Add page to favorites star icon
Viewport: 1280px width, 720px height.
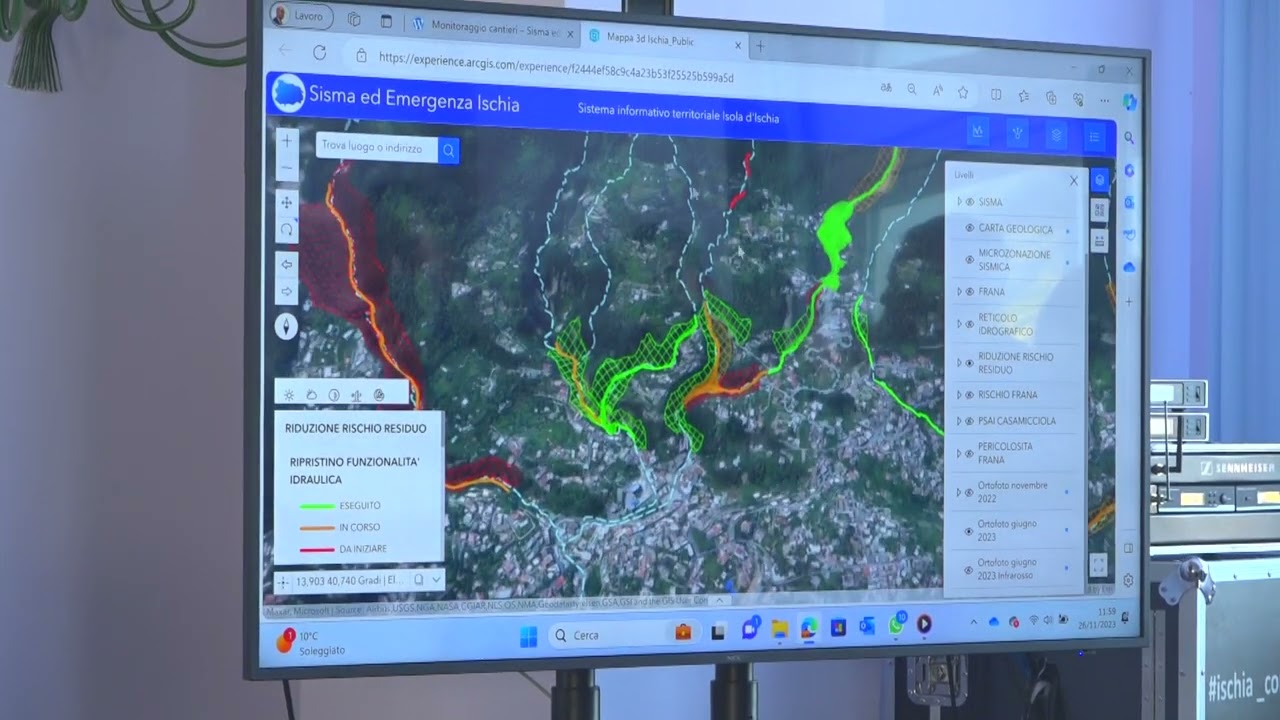coord(963,92)
